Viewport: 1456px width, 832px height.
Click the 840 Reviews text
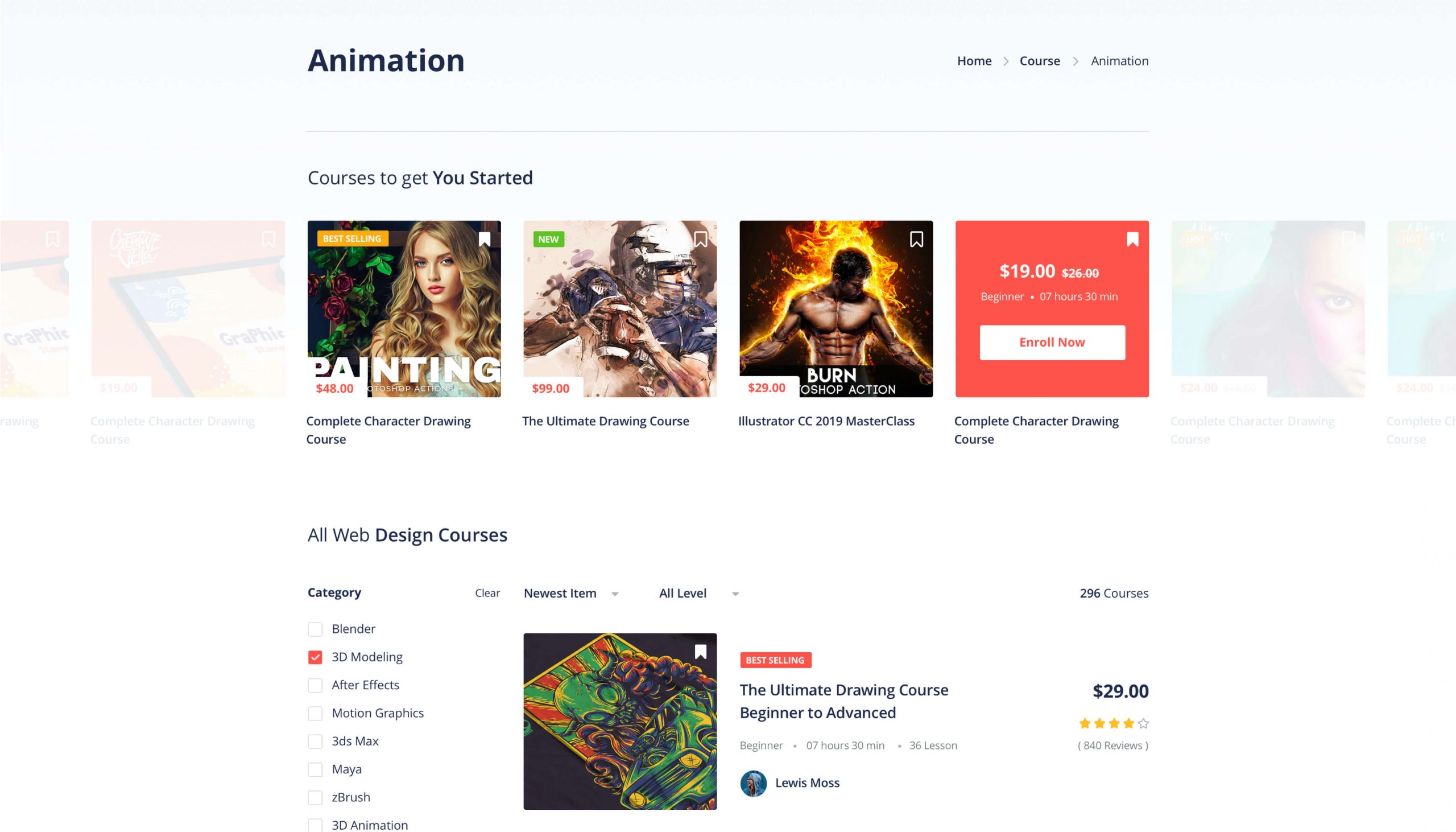pos(1113,745)
